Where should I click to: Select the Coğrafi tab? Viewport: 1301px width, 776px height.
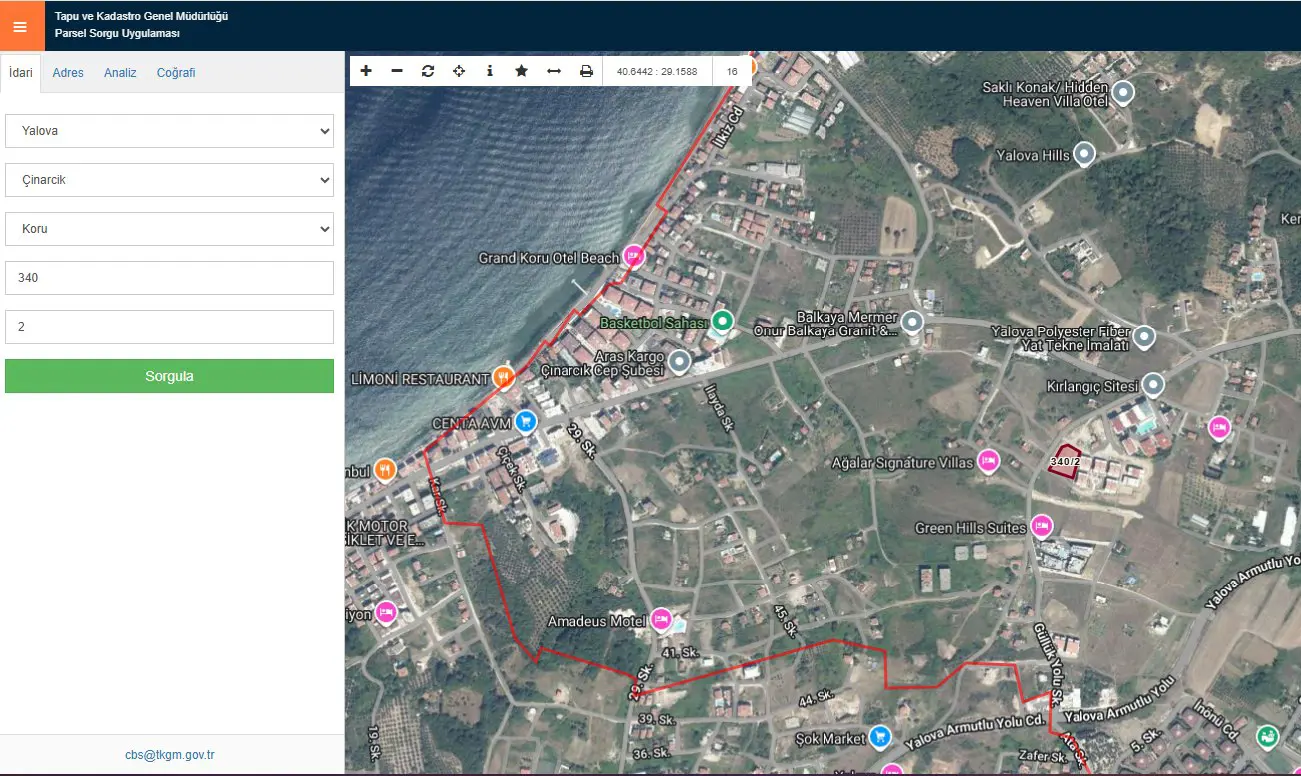176,73
